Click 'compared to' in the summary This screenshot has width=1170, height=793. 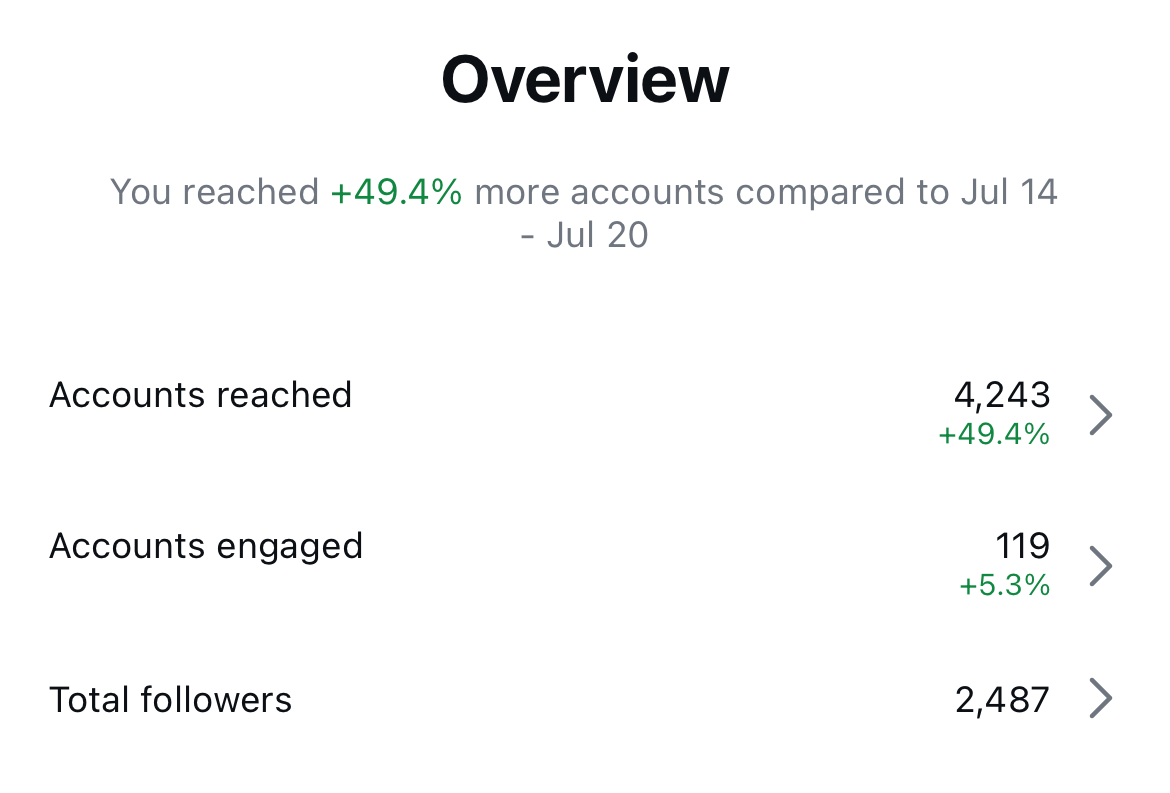pos(841,191)
